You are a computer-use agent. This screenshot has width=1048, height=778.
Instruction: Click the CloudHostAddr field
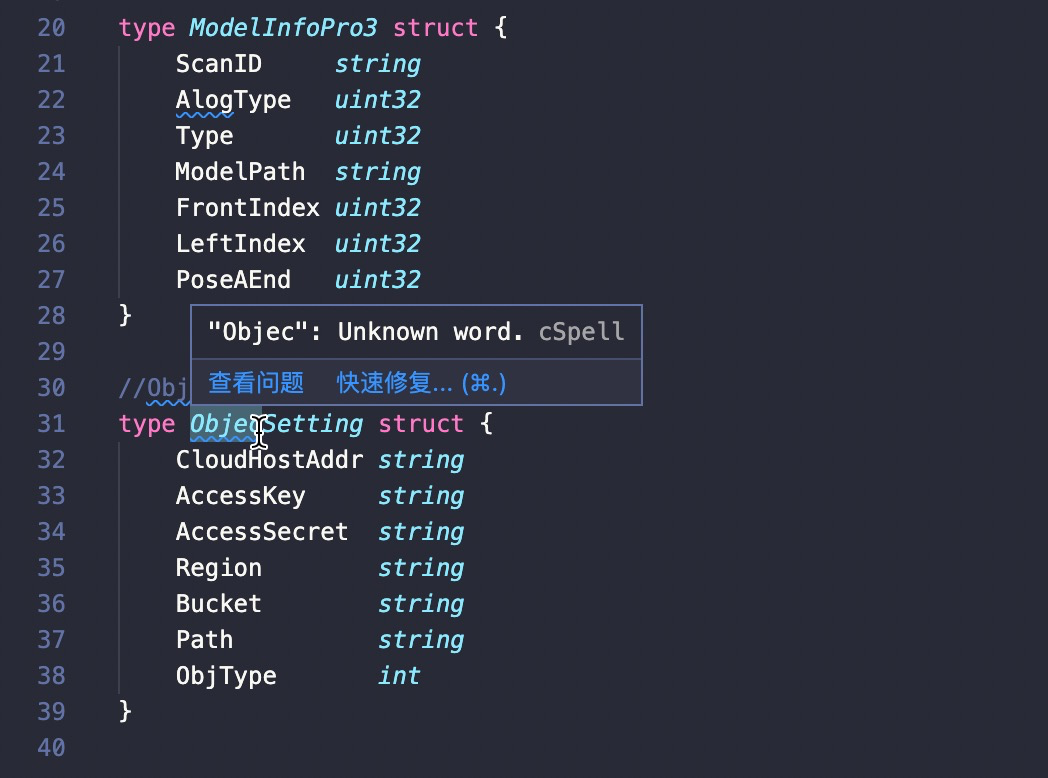pos(269,460)
